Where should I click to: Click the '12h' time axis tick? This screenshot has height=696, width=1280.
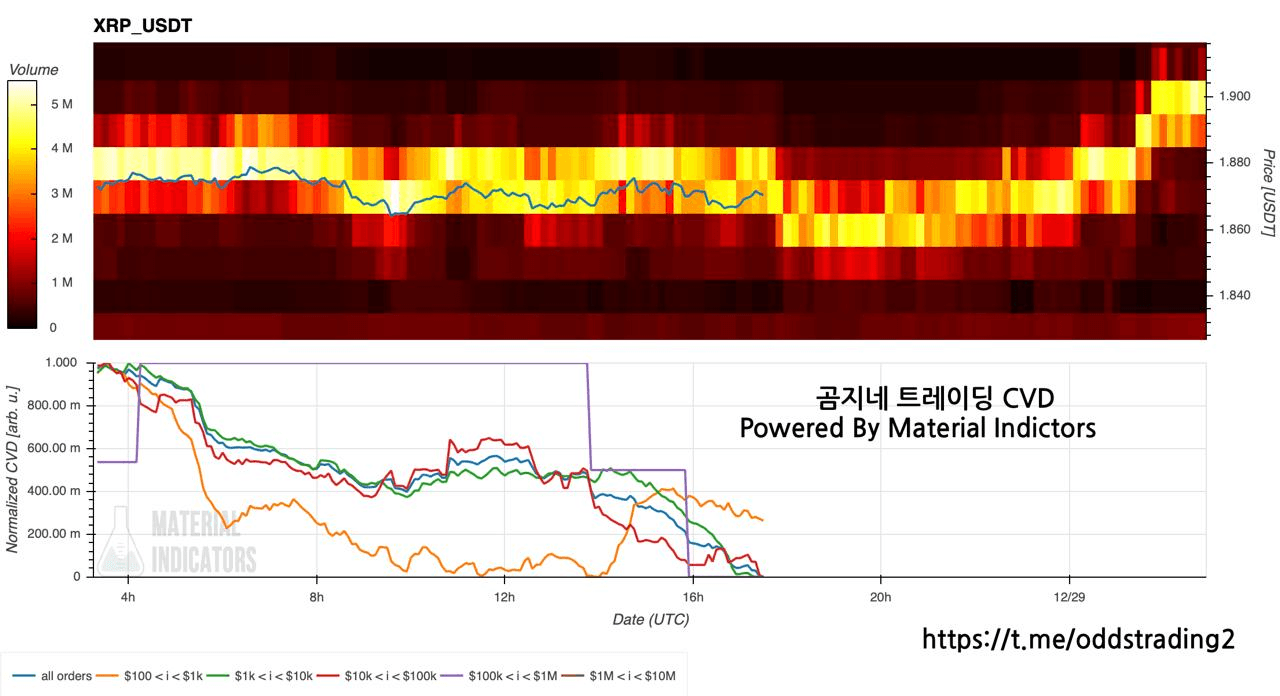[504, 597]
